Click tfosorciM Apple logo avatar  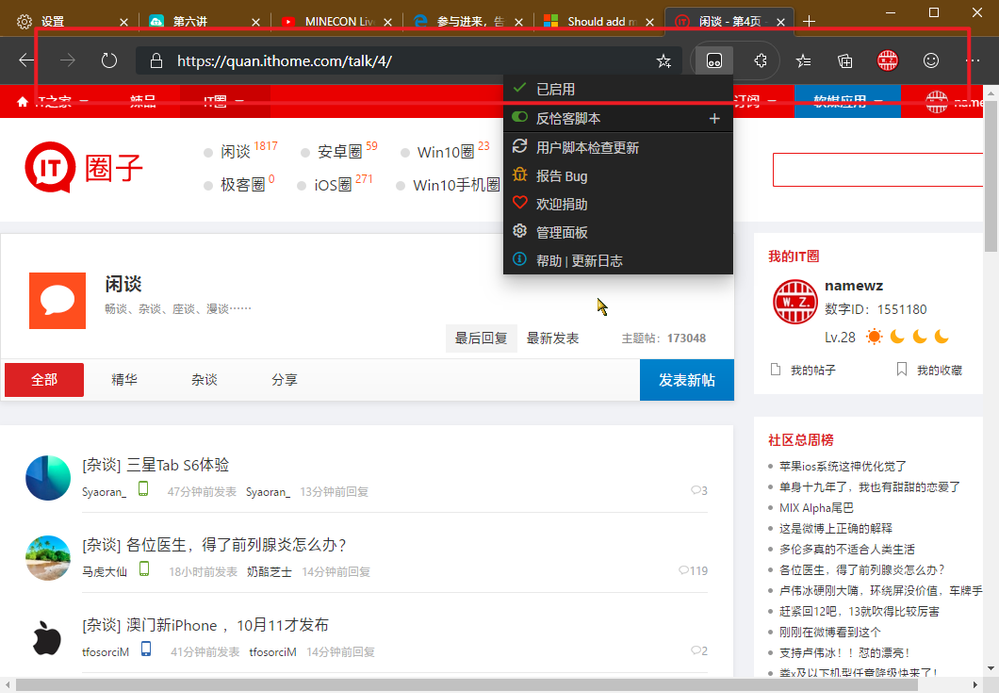(48, 638)
